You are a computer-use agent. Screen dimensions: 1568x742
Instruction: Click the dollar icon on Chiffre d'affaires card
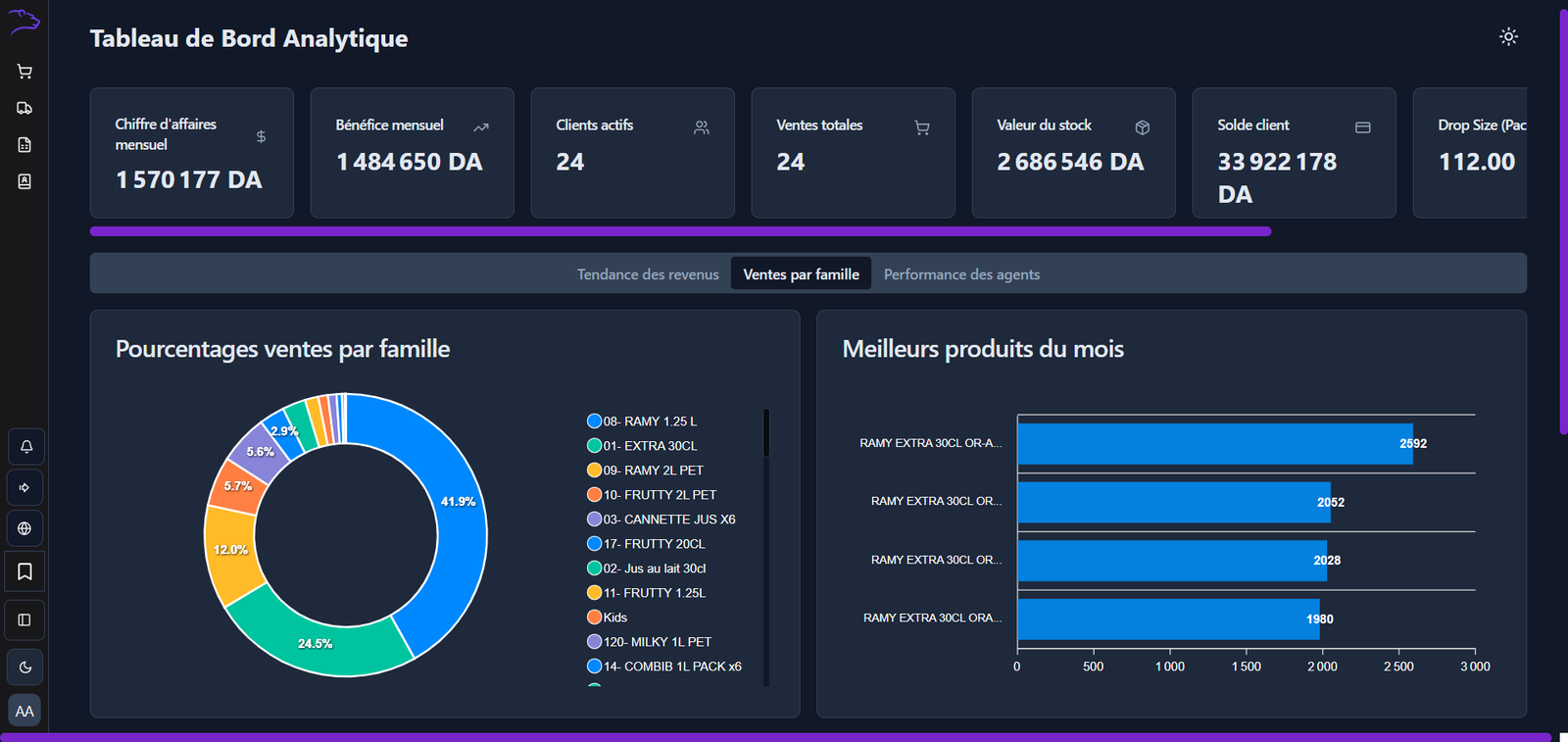pyautogui.click(x=261, y=136)
